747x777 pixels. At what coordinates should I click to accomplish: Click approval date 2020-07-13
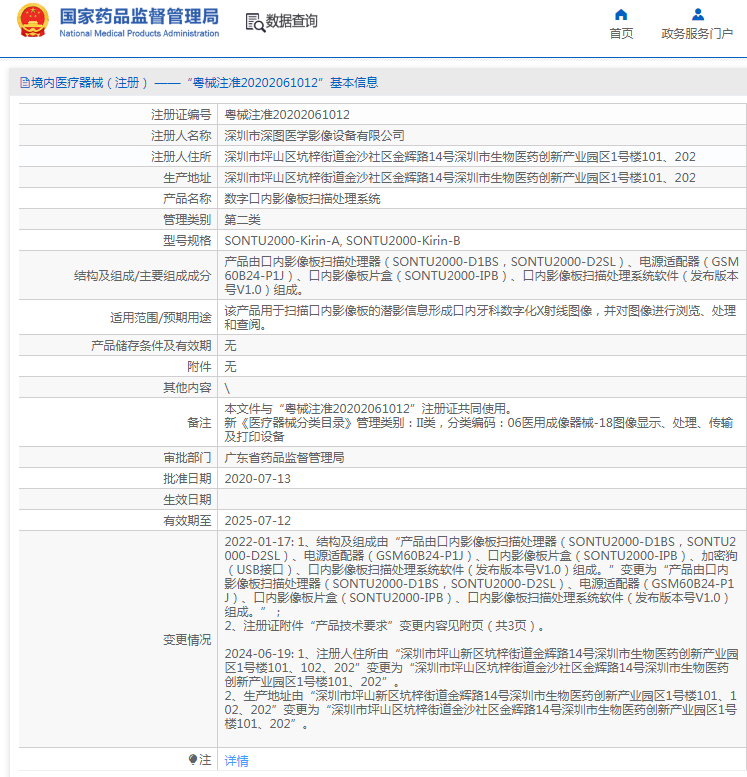258,479
